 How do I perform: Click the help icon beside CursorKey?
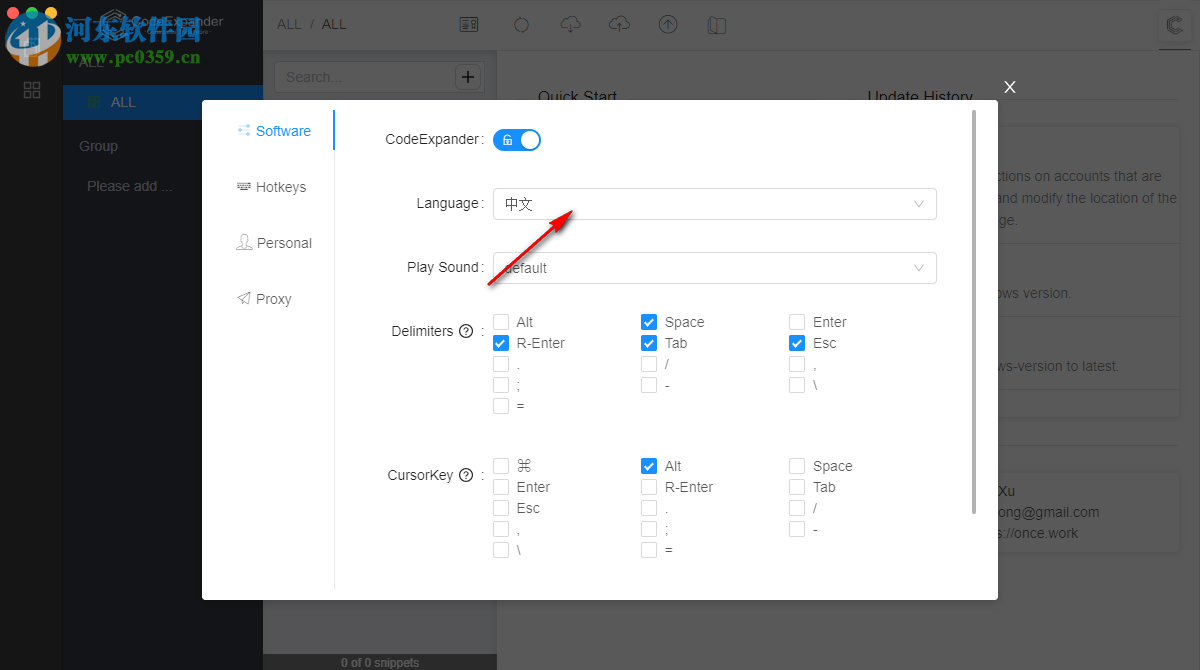[466, 475]
